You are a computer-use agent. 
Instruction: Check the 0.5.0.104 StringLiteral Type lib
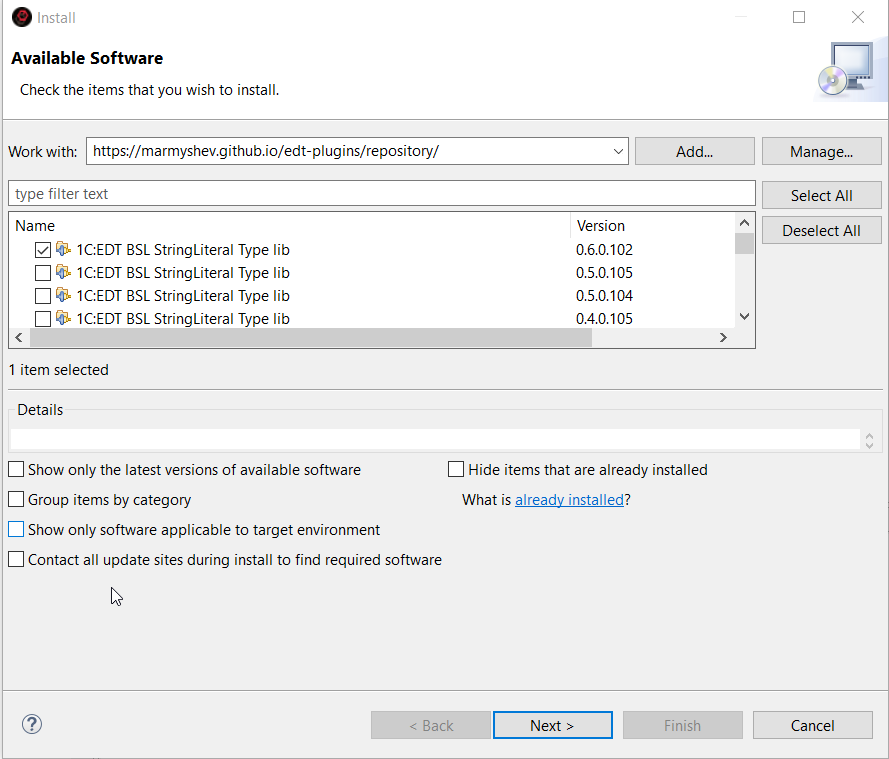[43, 296]
